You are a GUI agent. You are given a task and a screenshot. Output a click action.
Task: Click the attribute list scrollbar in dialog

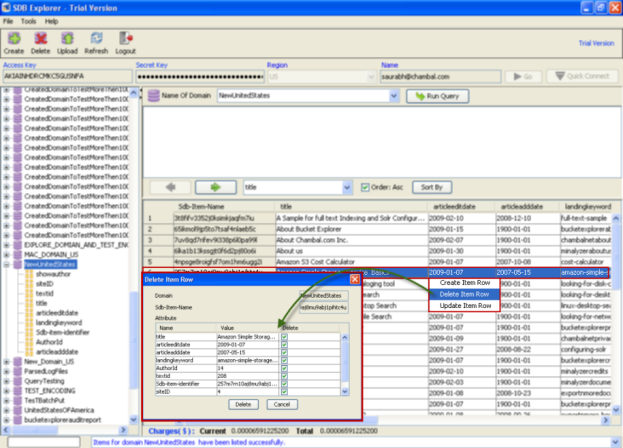345,364
